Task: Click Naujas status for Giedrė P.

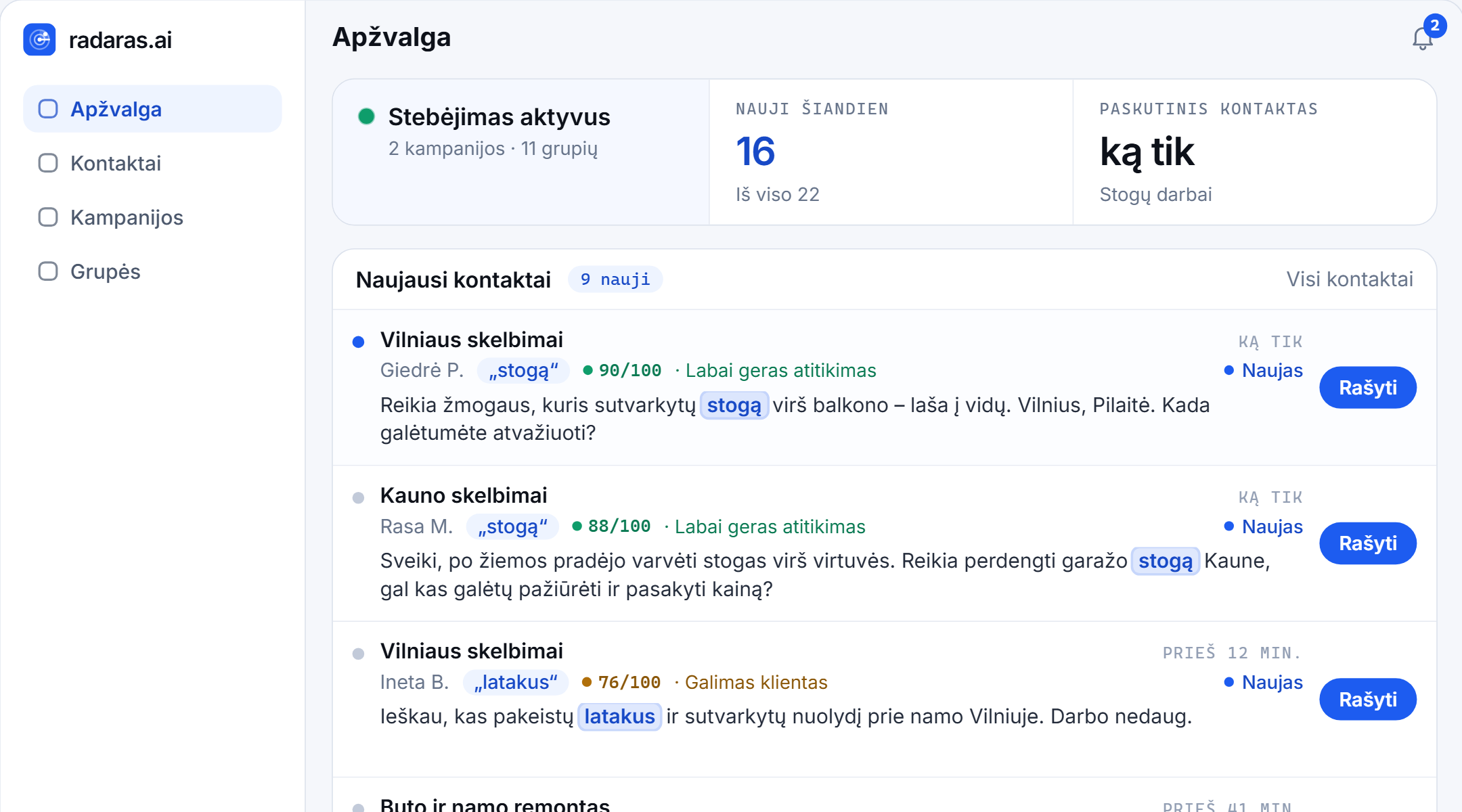Action: [x=1264, y=370]
